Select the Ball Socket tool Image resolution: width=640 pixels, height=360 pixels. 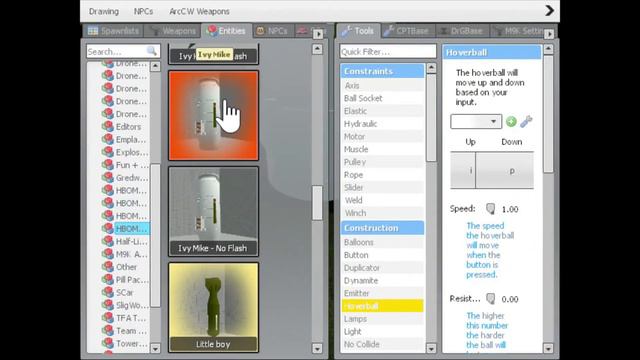[x=382, y=98]
